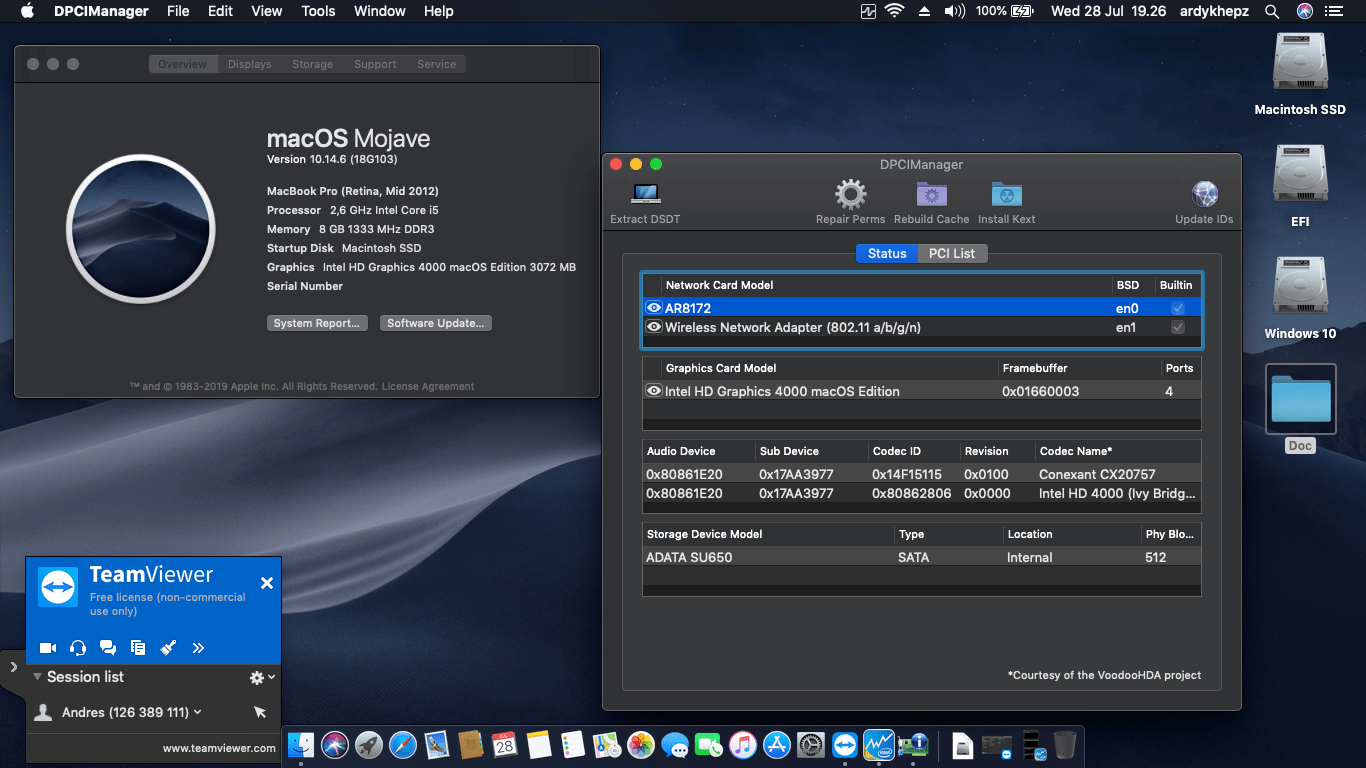Toggle Builtin checkbox for en1 wireless adapter
Image resolution: width=1366 pixels, height=768 pixels.
[x=1178, y=327]
